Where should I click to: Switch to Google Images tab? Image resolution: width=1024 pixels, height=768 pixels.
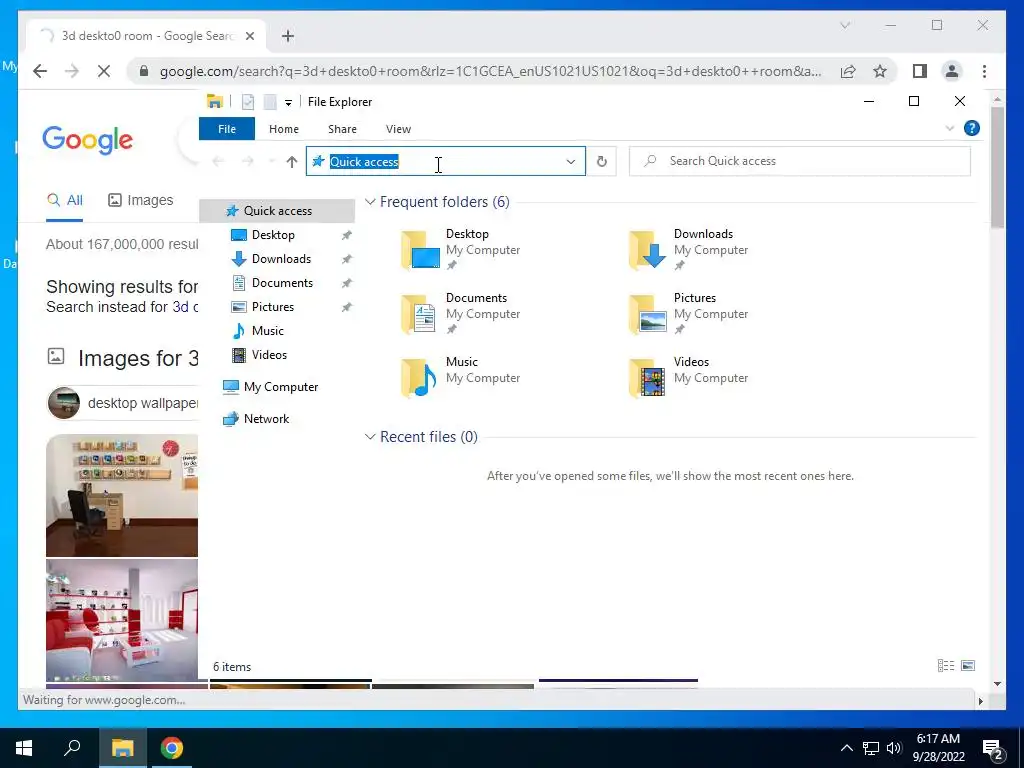140,200
